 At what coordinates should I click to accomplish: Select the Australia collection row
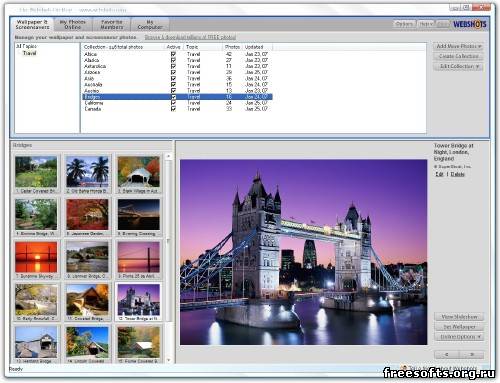click(x=177, y=84)
